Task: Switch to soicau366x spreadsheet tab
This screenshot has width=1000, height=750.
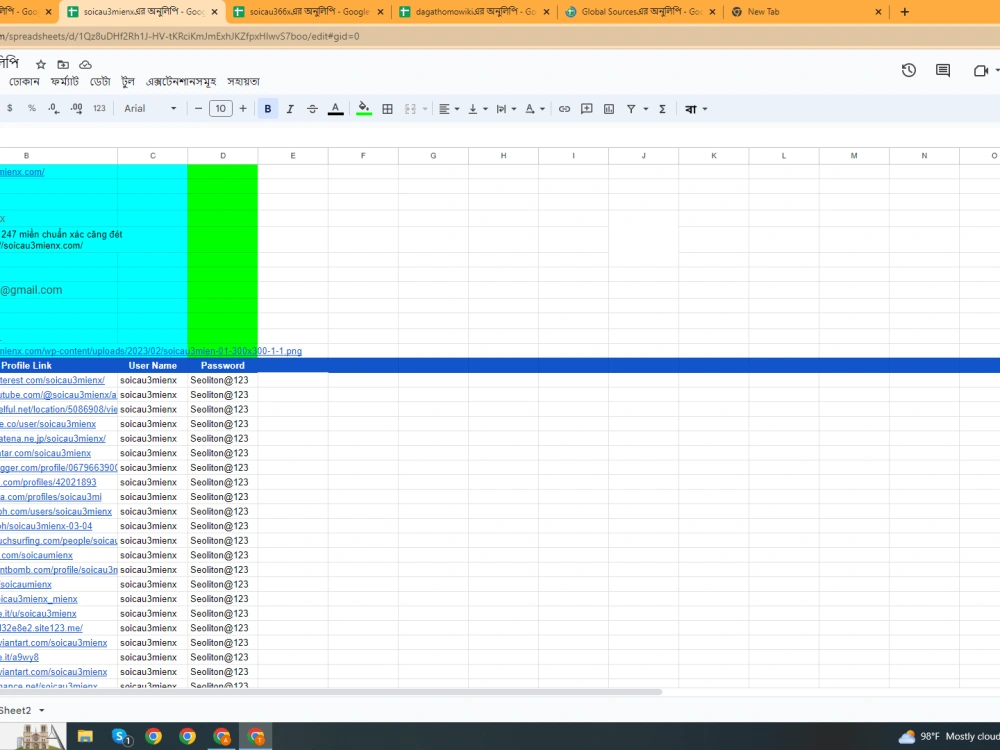Action: 309,11
